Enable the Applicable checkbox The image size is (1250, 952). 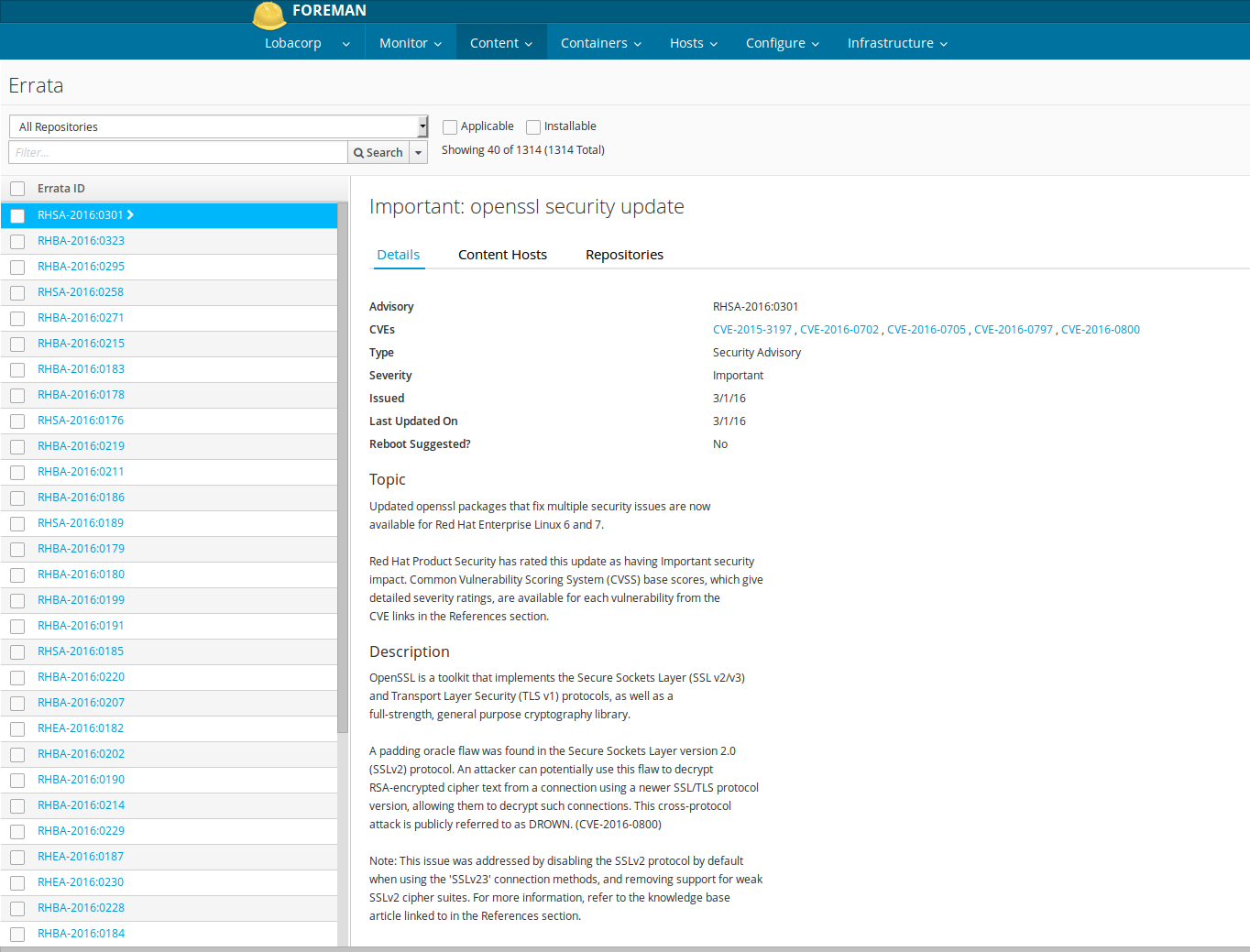(450, 127)
